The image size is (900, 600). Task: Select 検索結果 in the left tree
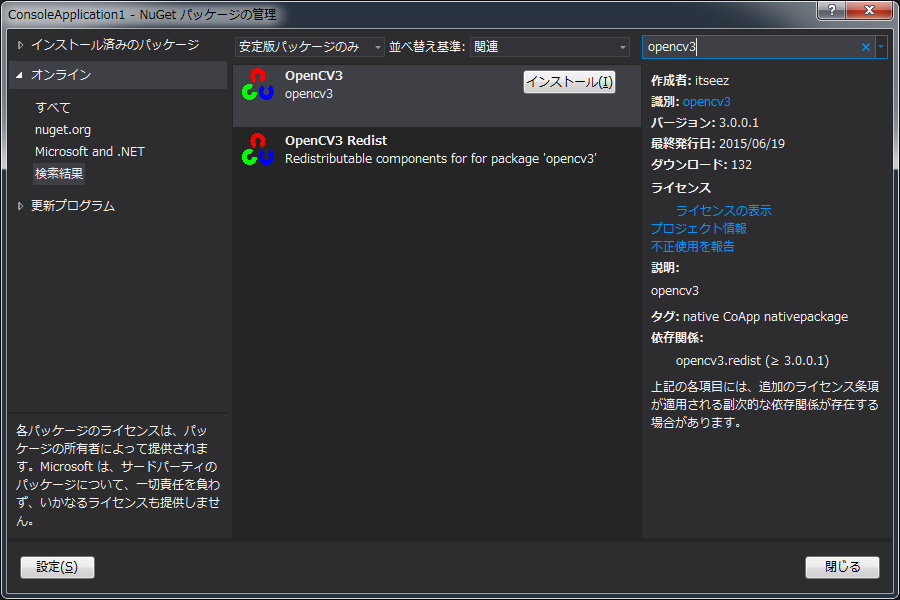coord(59,173)
